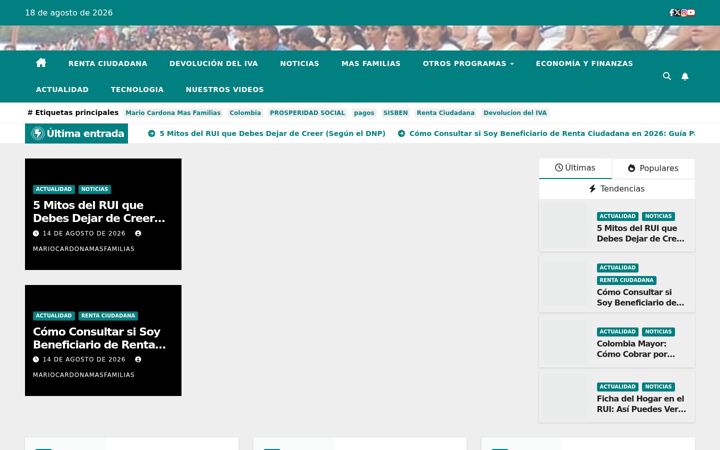Open MARIOCARDONAMASFAMILIAS author link on 5 Mitos card
This screenshot has width=720, height=450.
click(84, 249)
